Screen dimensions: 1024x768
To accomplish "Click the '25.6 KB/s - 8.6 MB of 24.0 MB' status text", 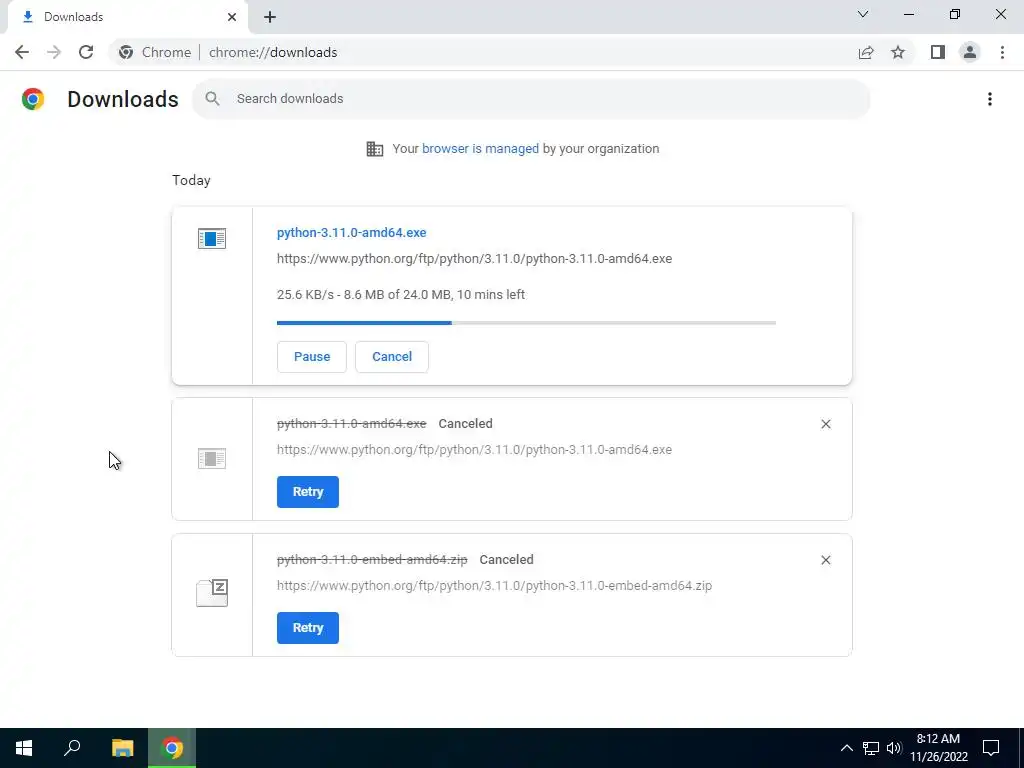I will [400, 295].
